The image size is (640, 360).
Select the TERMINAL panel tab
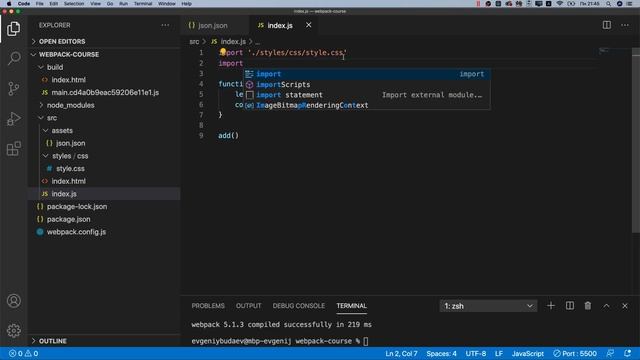point(351,306)
